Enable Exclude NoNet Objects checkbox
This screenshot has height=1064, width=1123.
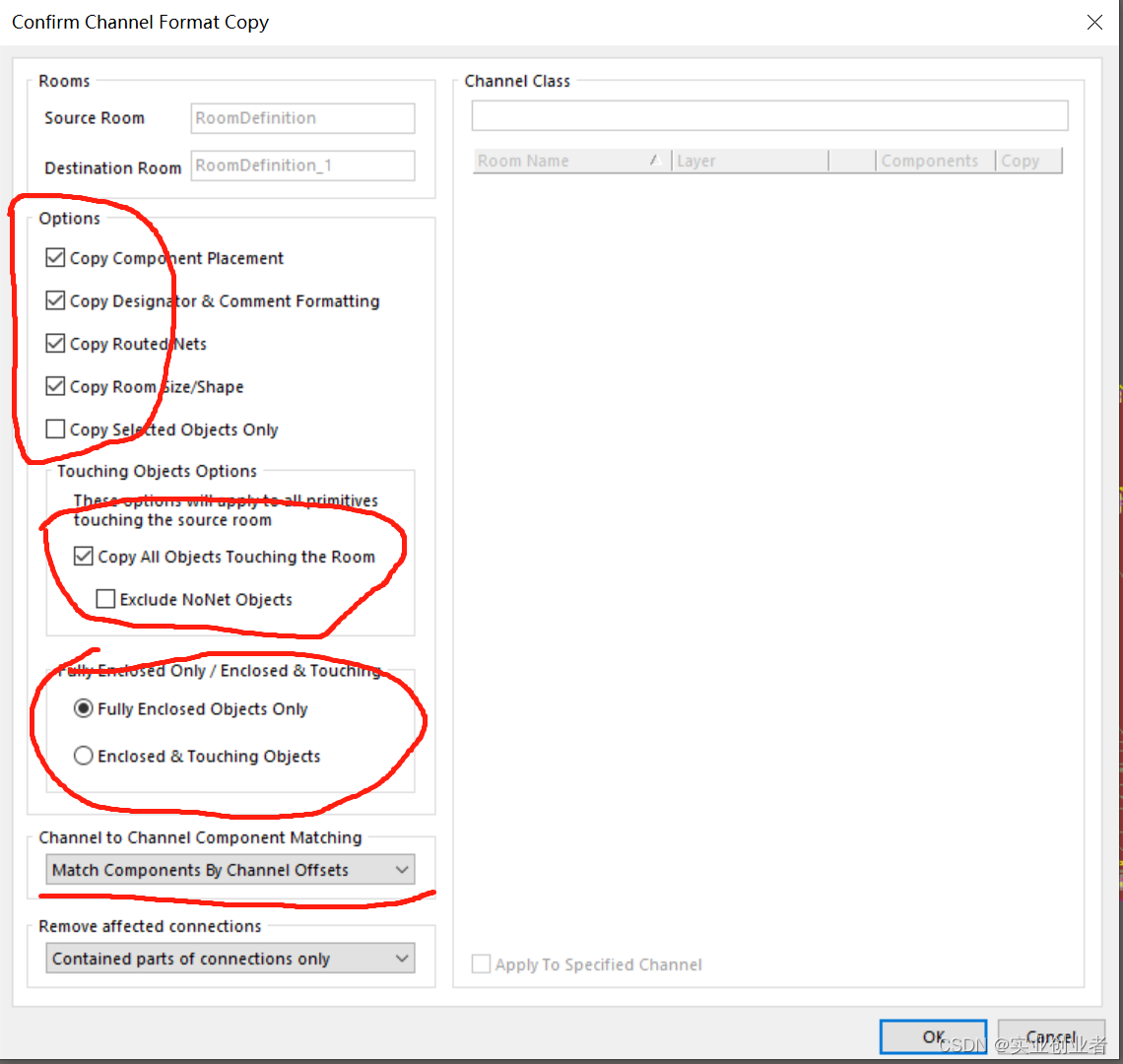point(105,599)
